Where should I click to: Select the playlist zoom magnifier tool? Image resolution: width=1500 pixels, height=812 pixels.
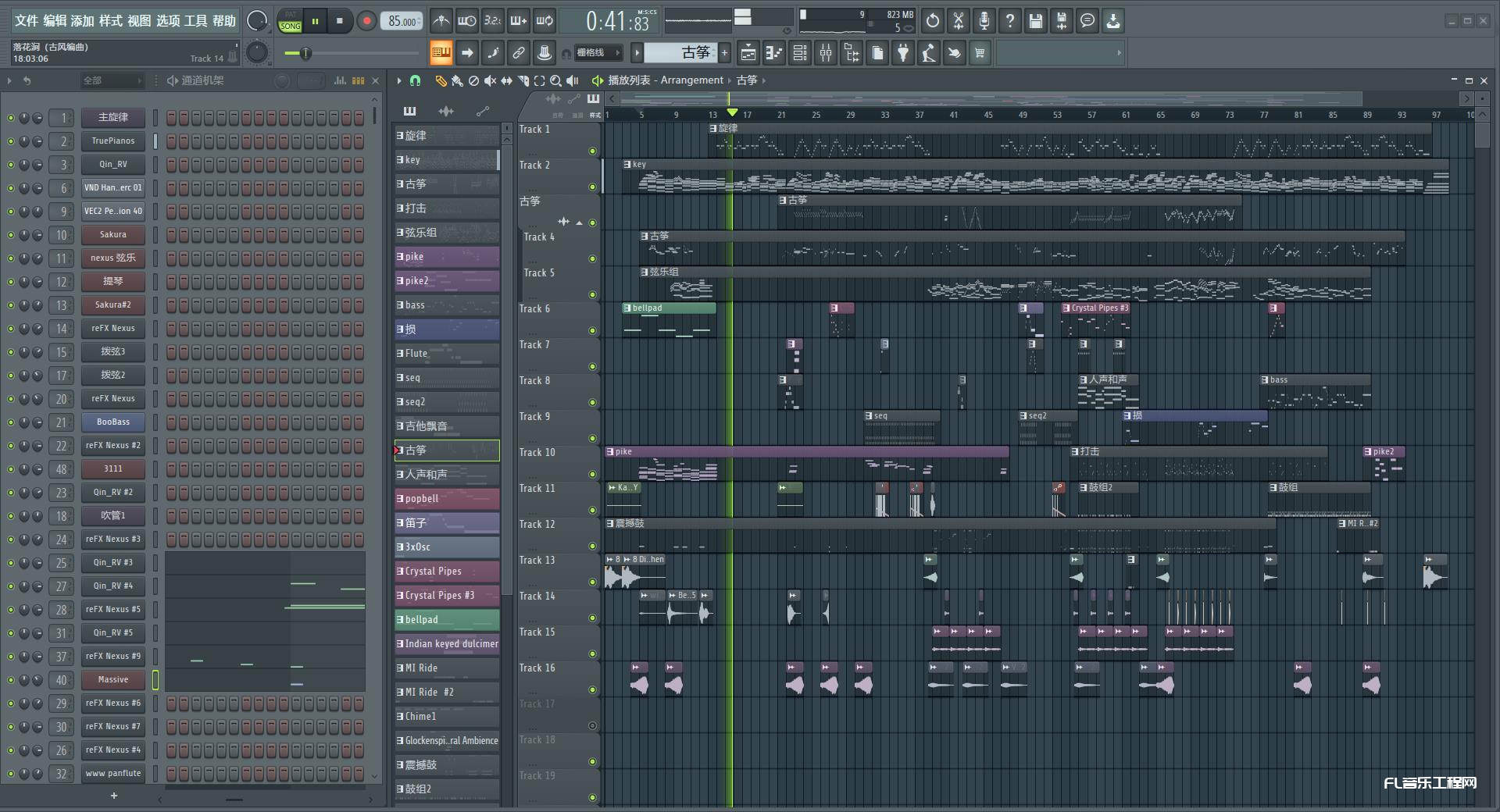coord(555,80)
